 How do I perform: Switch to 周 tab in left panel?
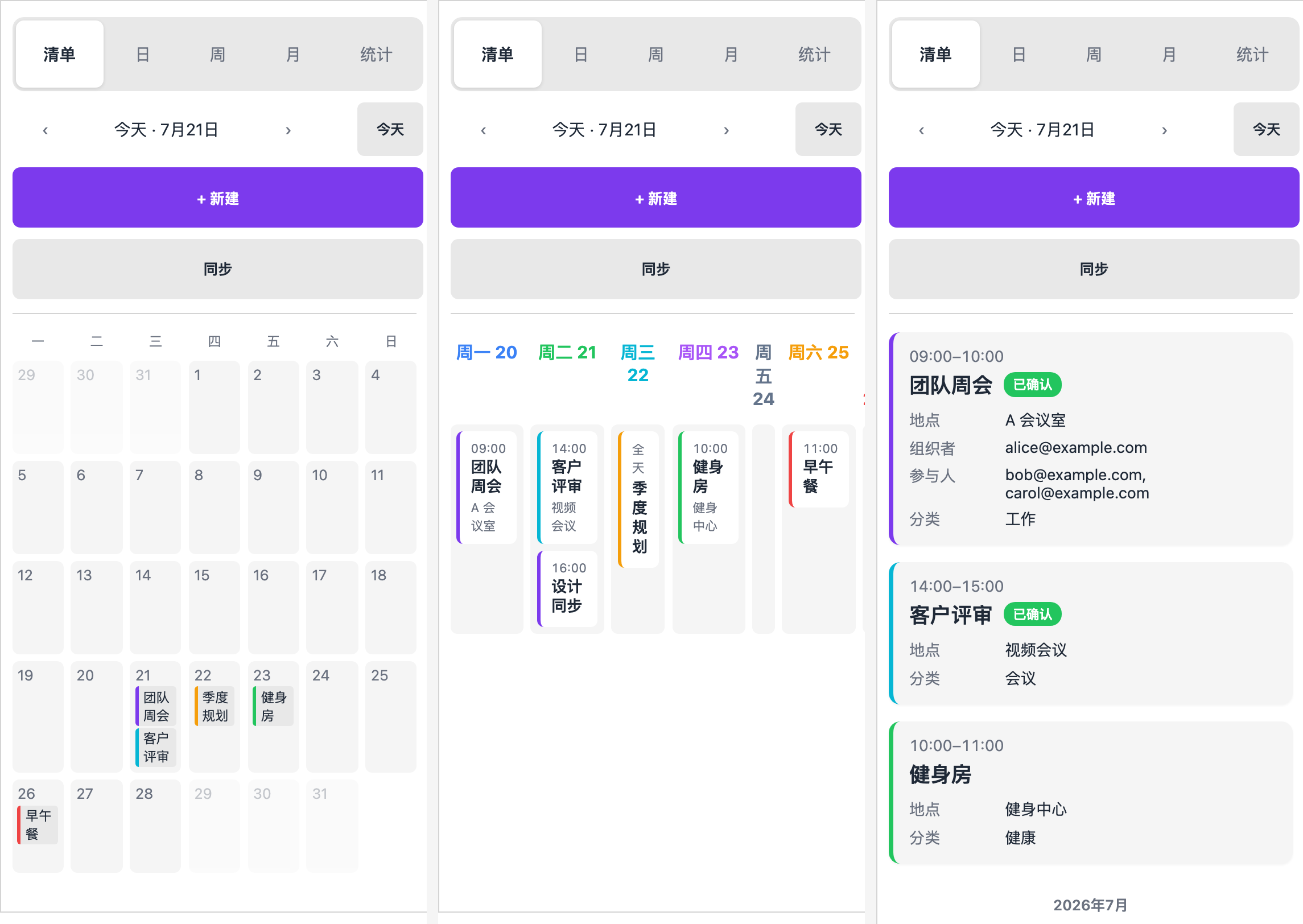coord(217,55)
